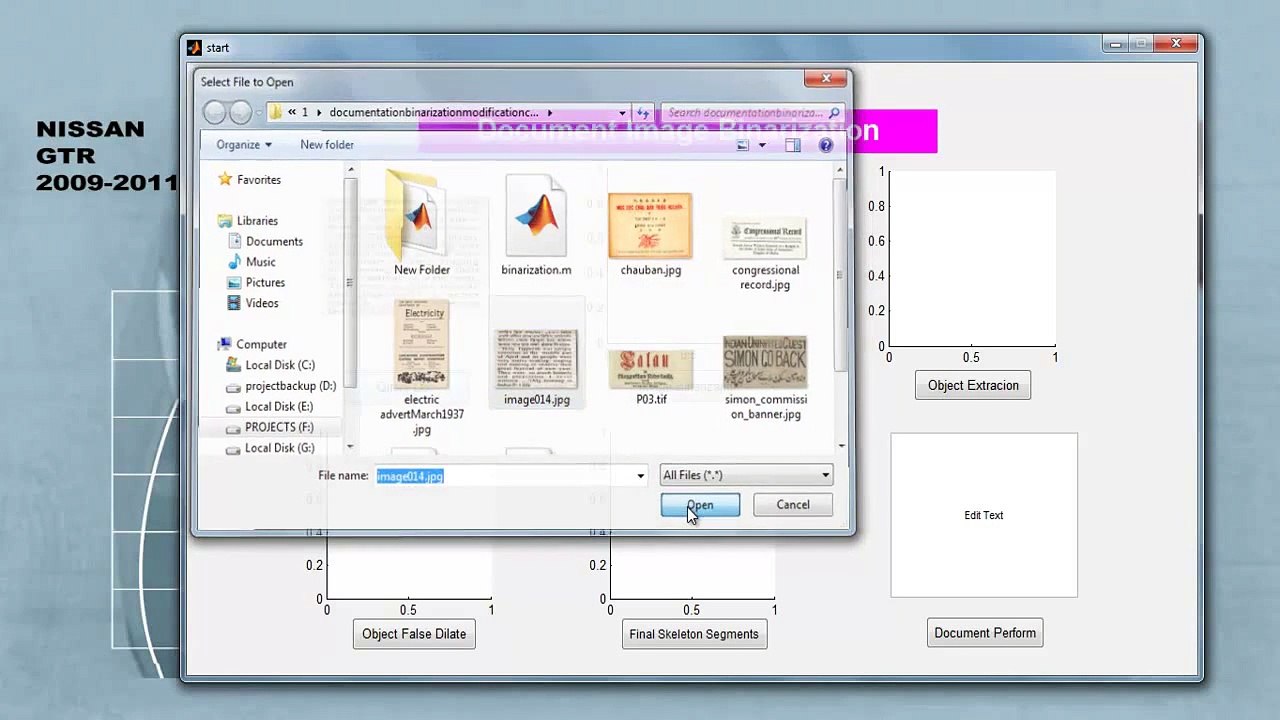Screen dimensions: 1280x720
Task: Close the Select File to Open dialog
Action: coord(826,79)
